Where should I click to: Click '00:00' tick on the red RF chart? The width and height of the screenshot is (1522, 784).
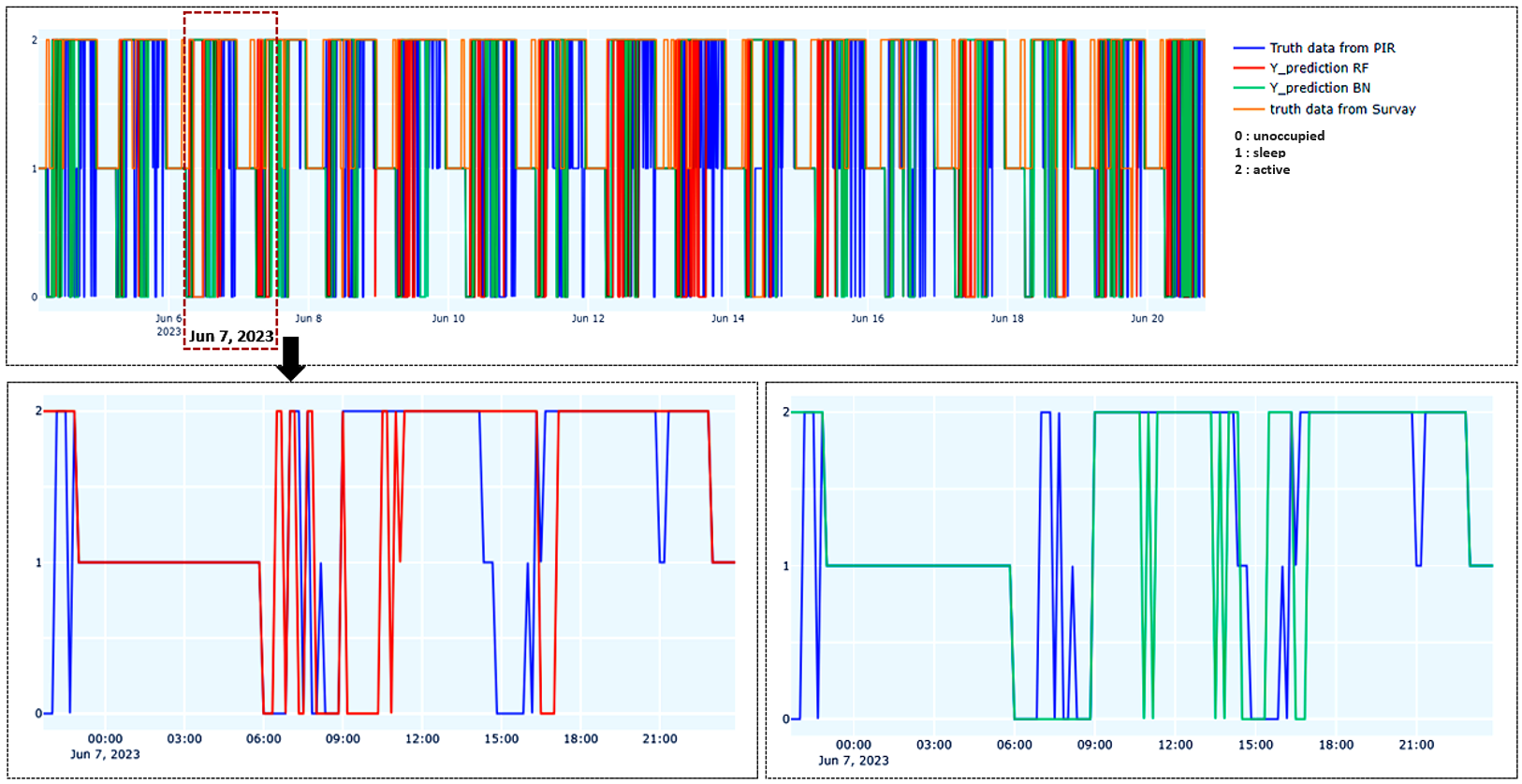click(x=105, y=739)
